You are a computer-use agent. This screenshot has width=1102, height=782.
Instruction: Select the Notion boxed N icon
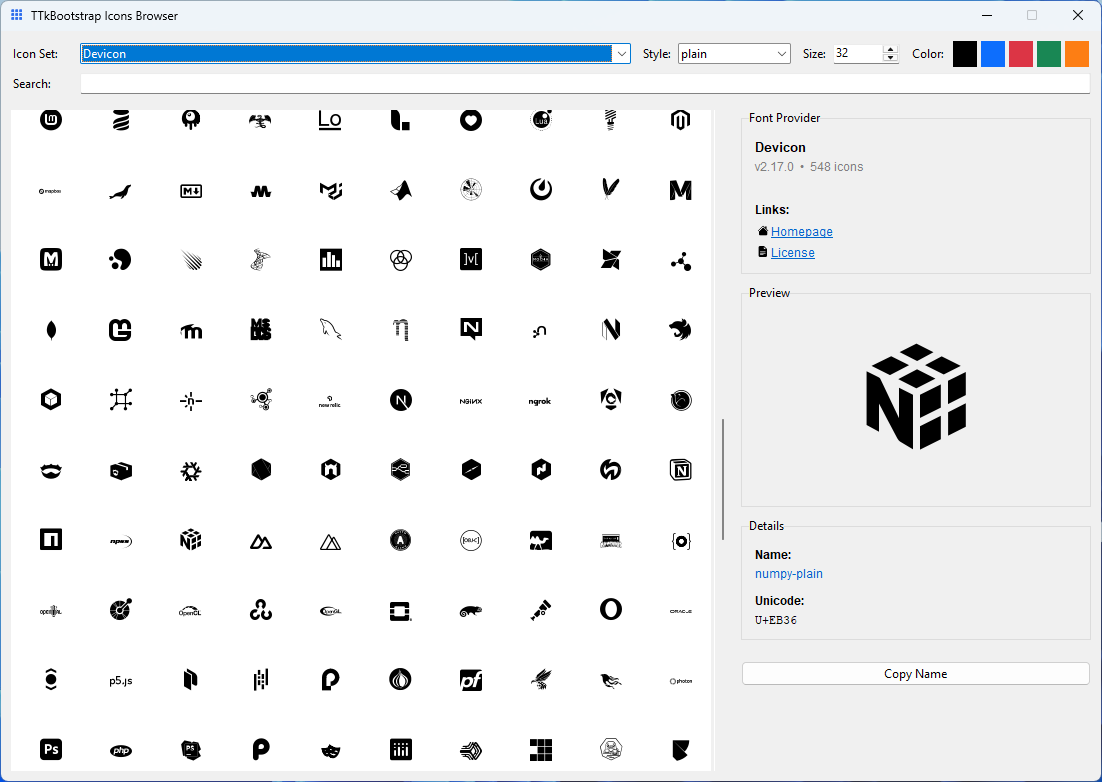[680, 469]
